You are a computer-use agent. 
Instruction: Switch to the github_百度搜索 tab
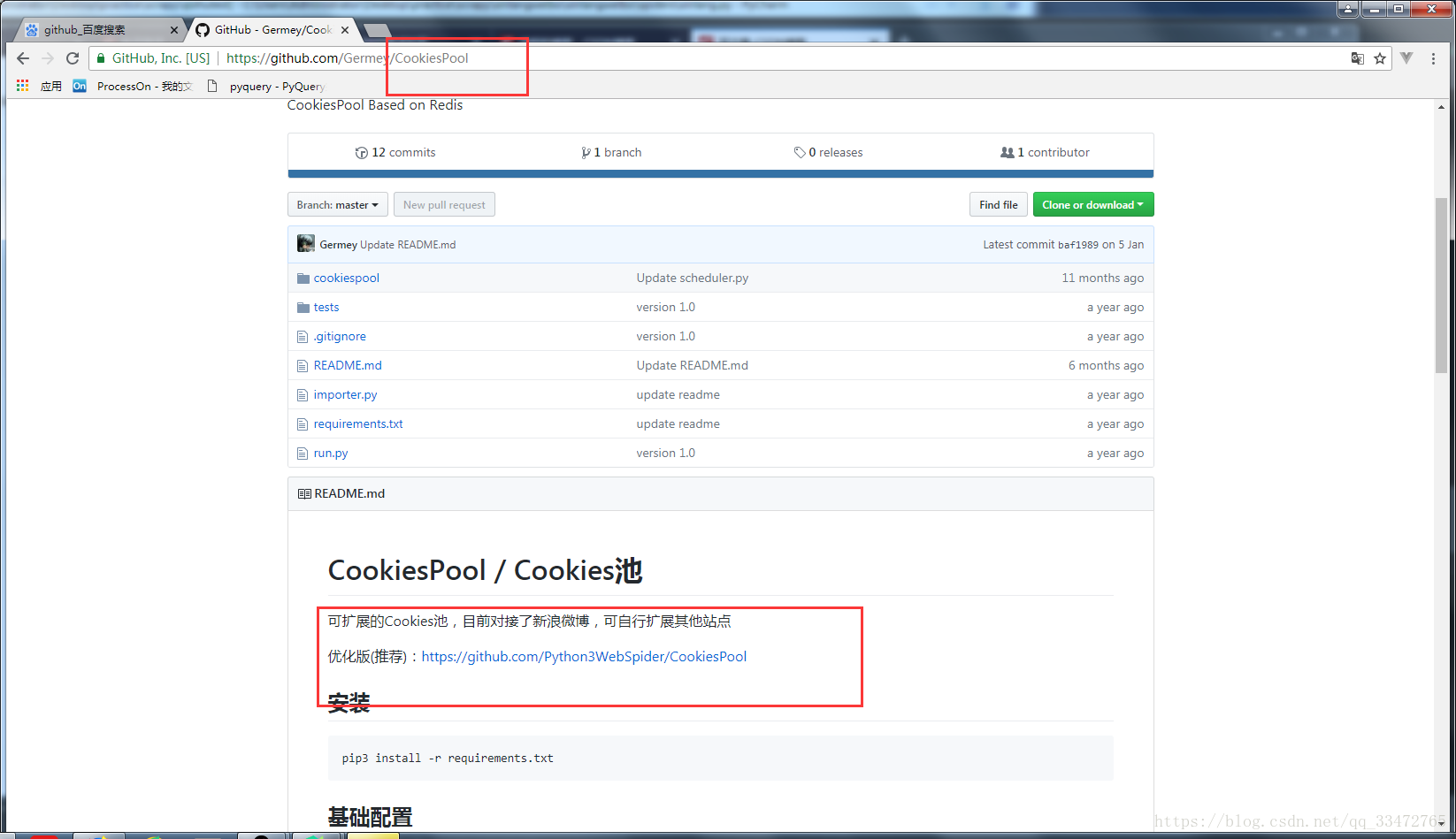[x=100, y=30]
